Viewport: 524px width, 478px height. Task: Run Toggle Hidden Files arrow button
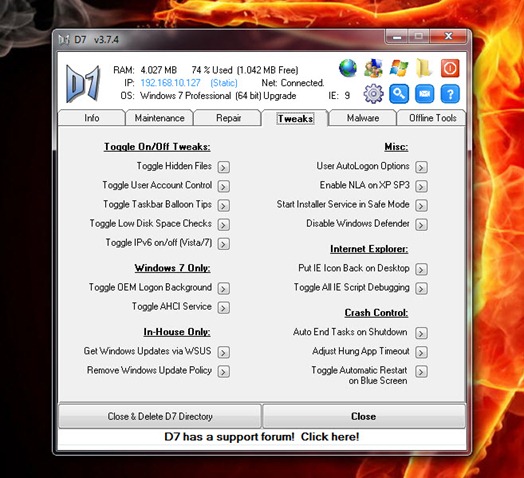pos(224,167)
